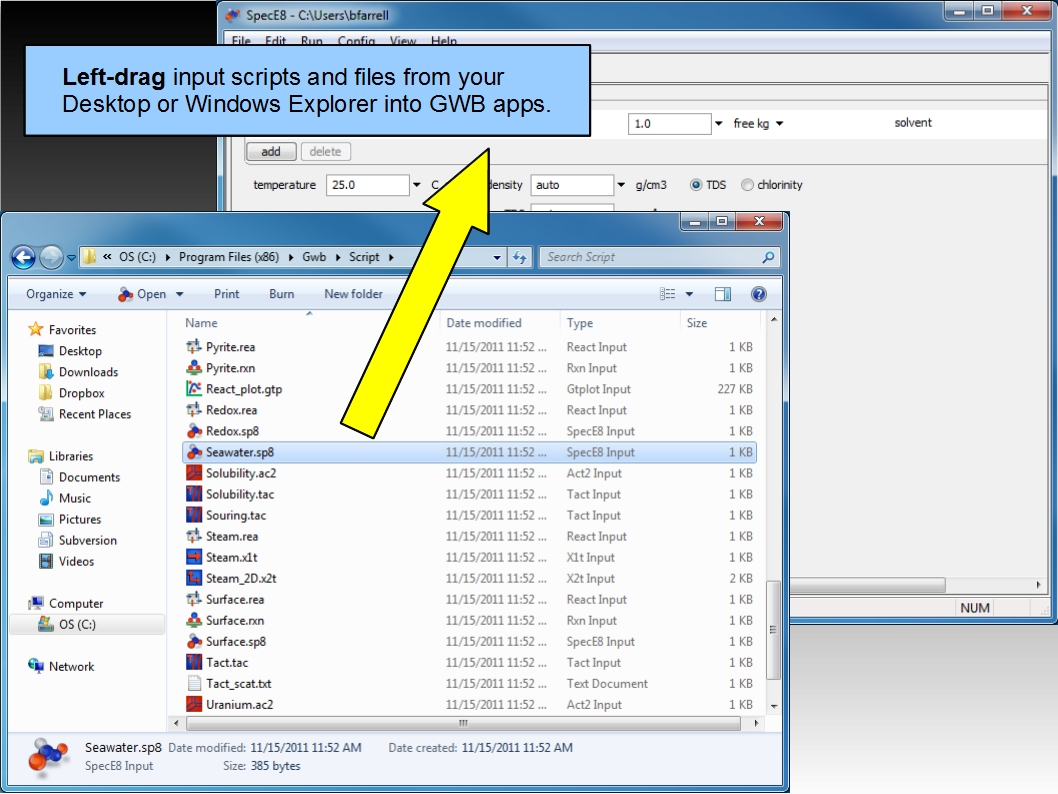1058x794 pixels.
Task: Open recent pages dropdown beside forward arrow
Action: pos(72,258)
